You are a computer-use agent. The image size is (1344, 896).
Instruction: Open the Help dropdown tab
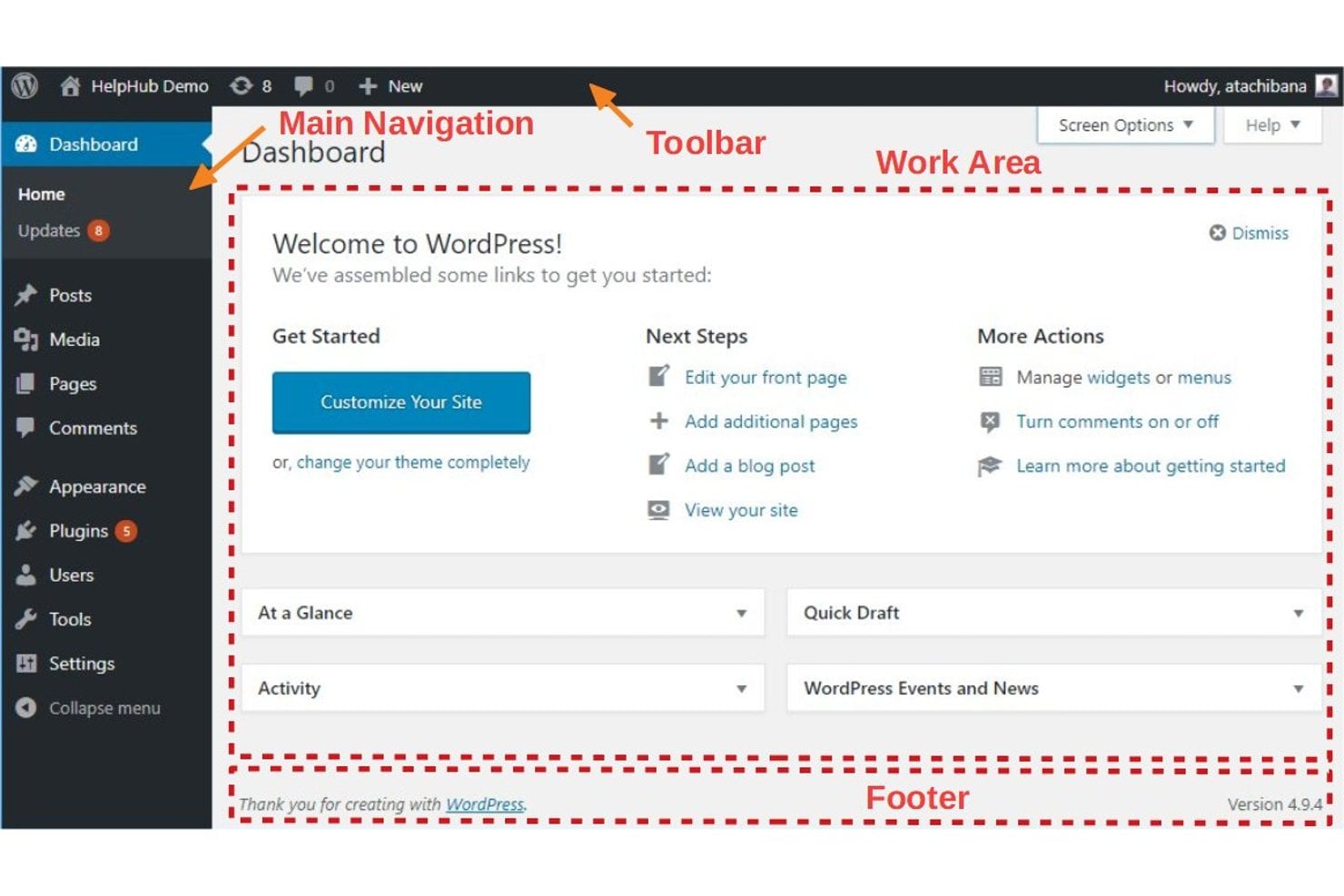click(1272, 125)
